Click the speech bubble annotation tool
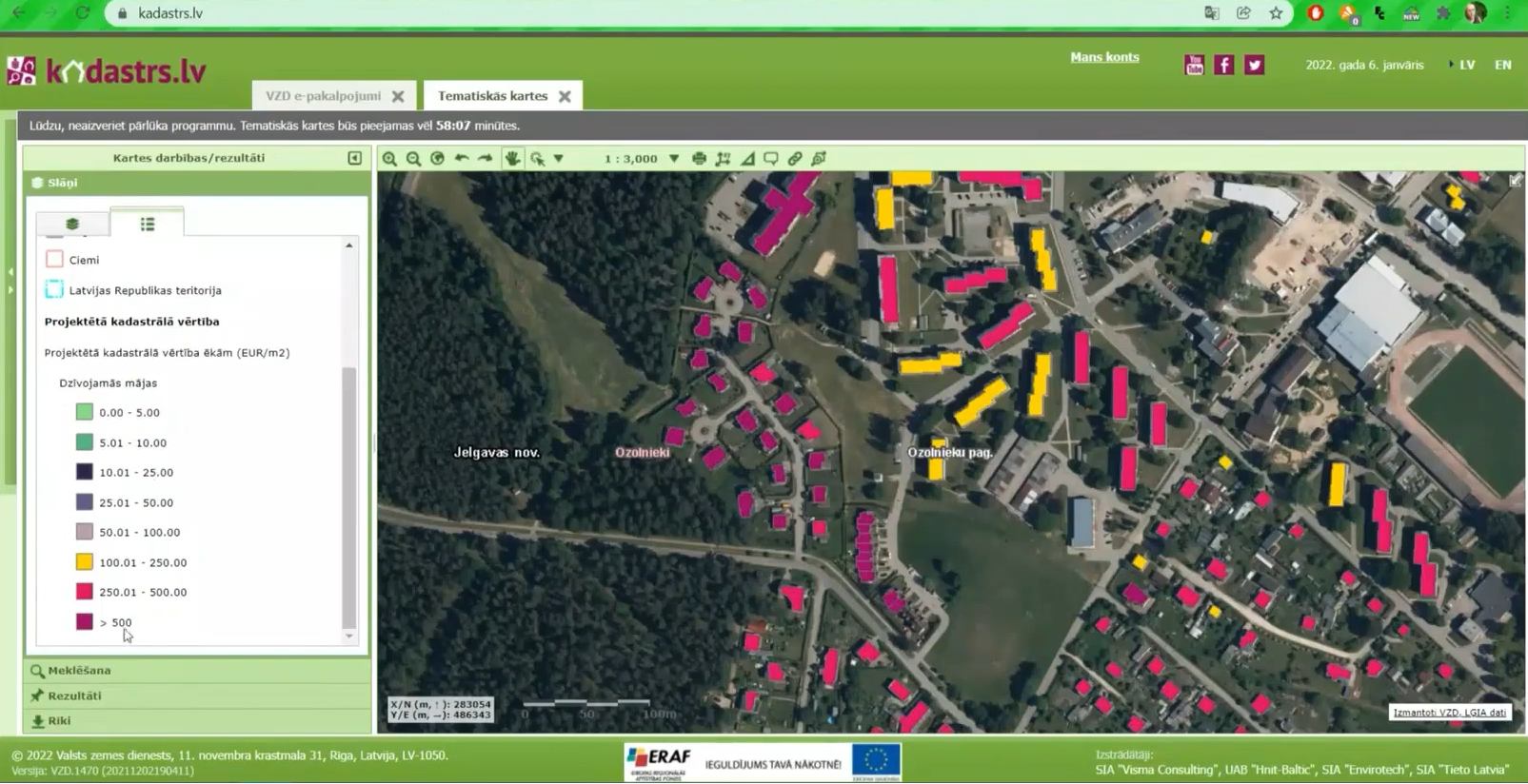This screenshot has height=784, width=1528. coord(771,159)
